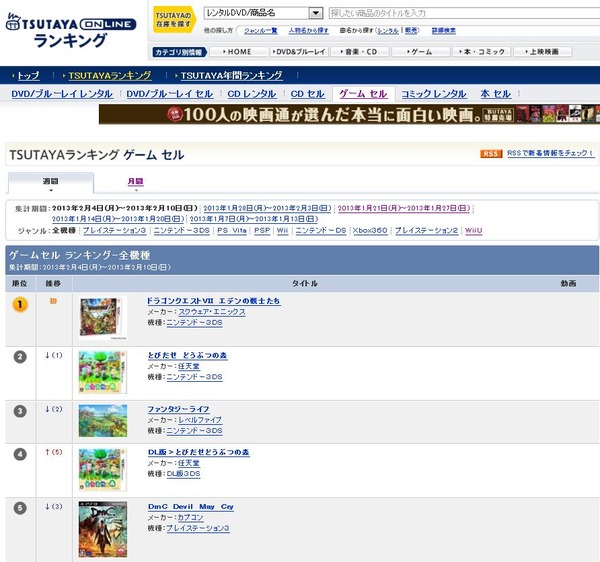Viewport: 600px width, 562px height.
Task: Open period 2013年1月28日～2月3日
Action: click(267, 209)
